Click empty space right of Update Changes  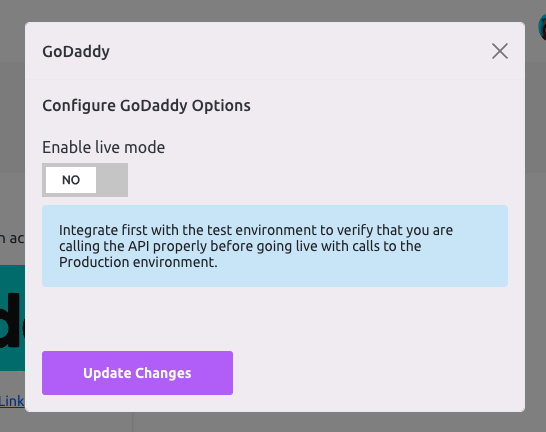(376, 373)
